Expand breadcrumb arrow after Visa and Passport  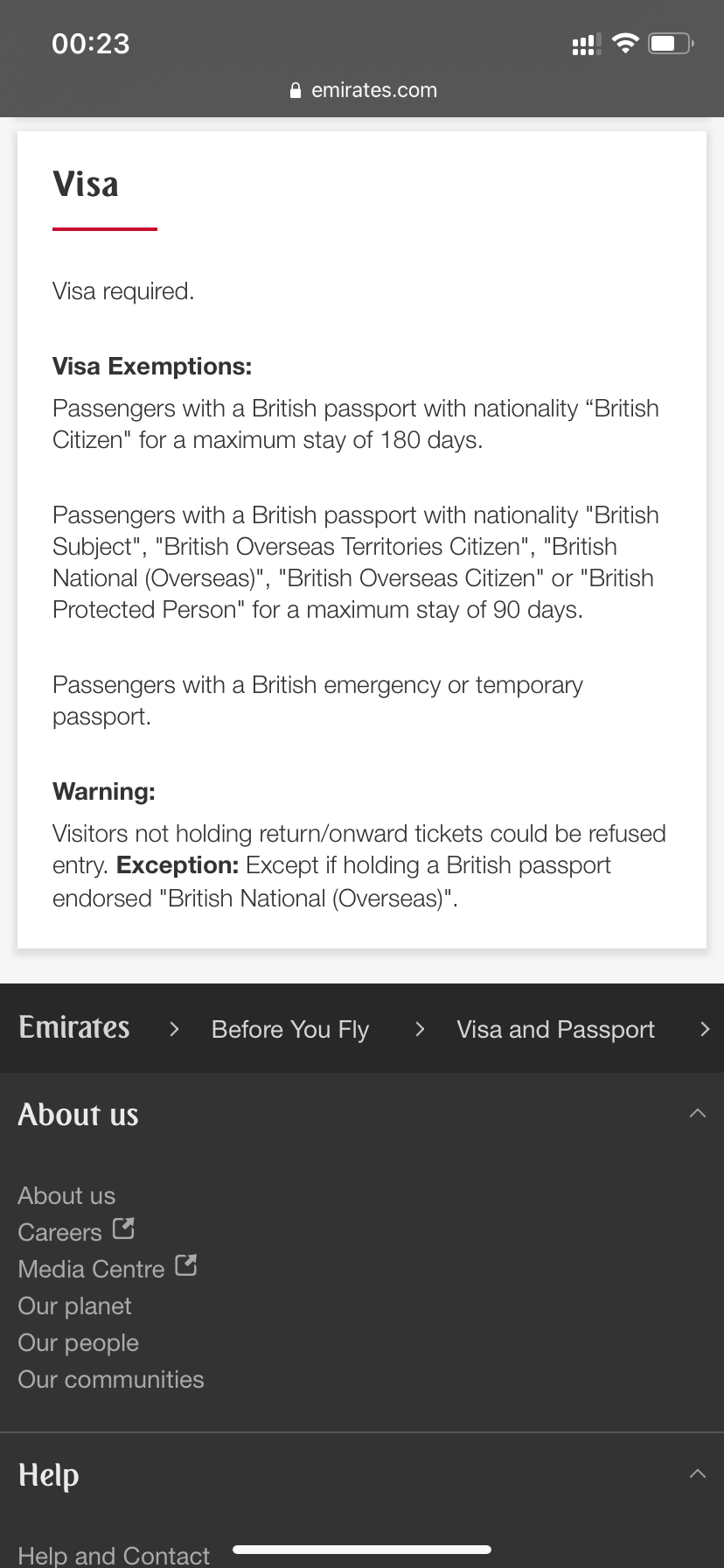click(705, 1029)
